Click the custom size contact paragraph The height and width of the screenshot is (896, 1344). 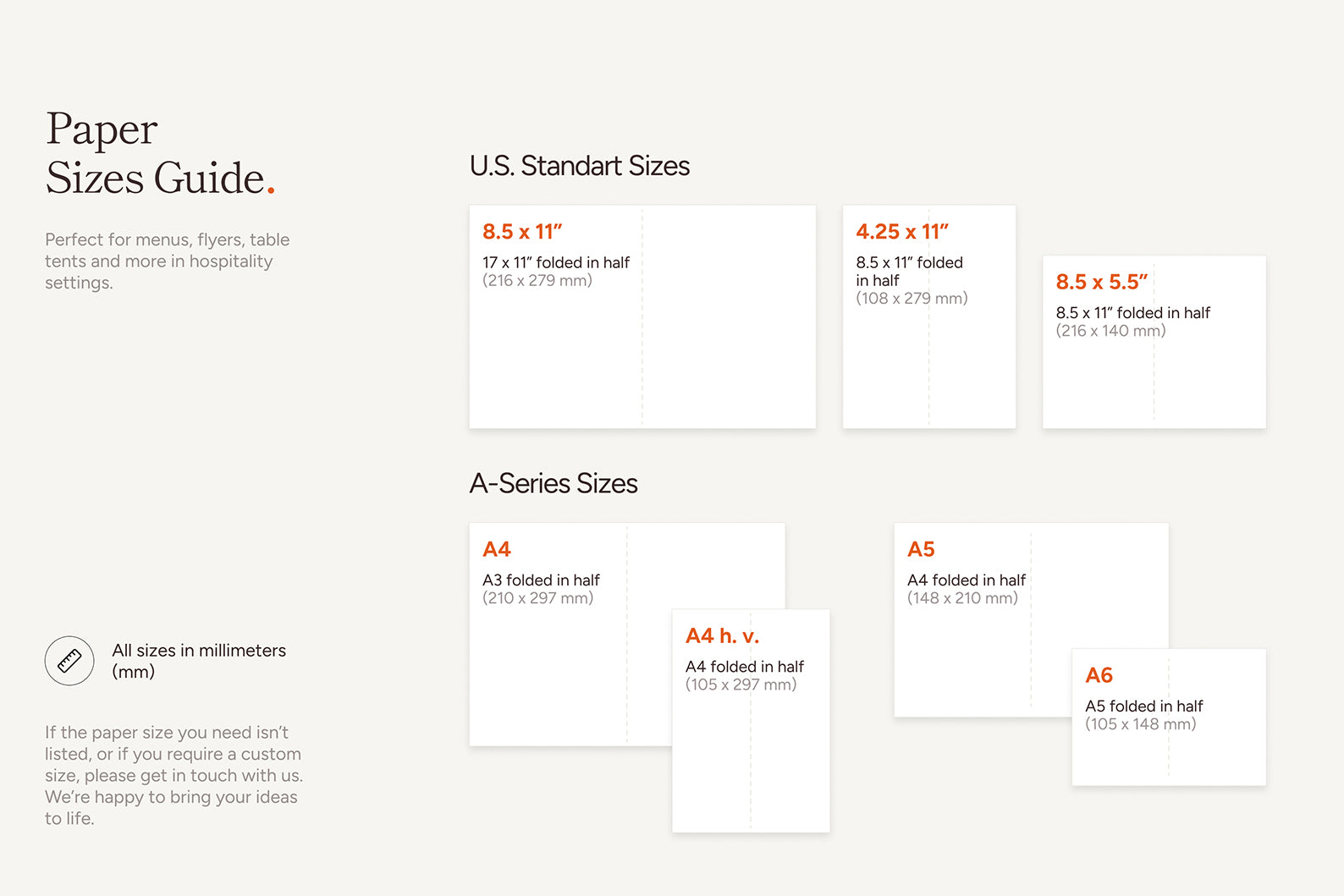[174, 775]
